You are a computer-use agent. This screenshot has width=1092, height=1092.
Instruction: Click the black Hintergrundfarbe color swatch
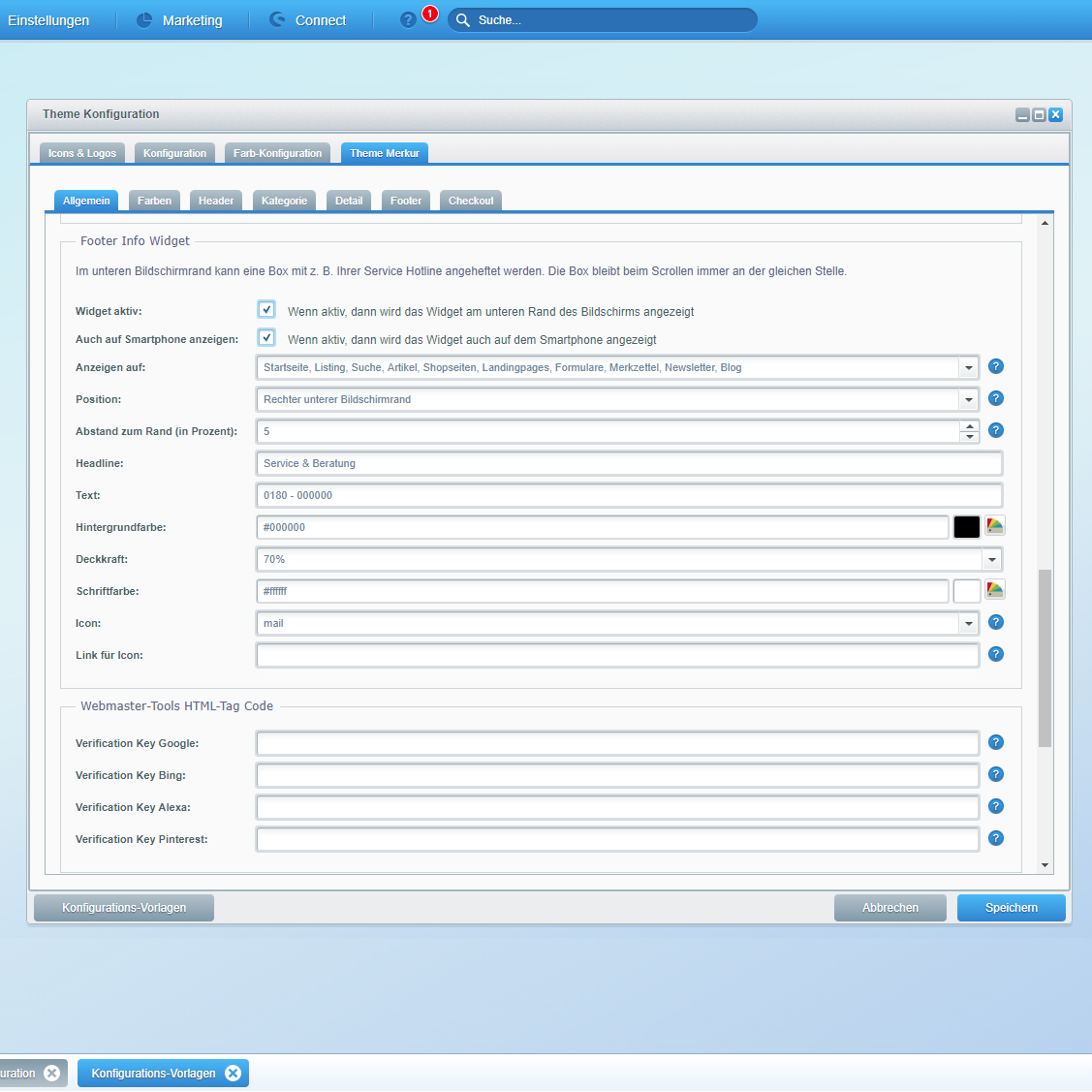[x=966, y=527]
